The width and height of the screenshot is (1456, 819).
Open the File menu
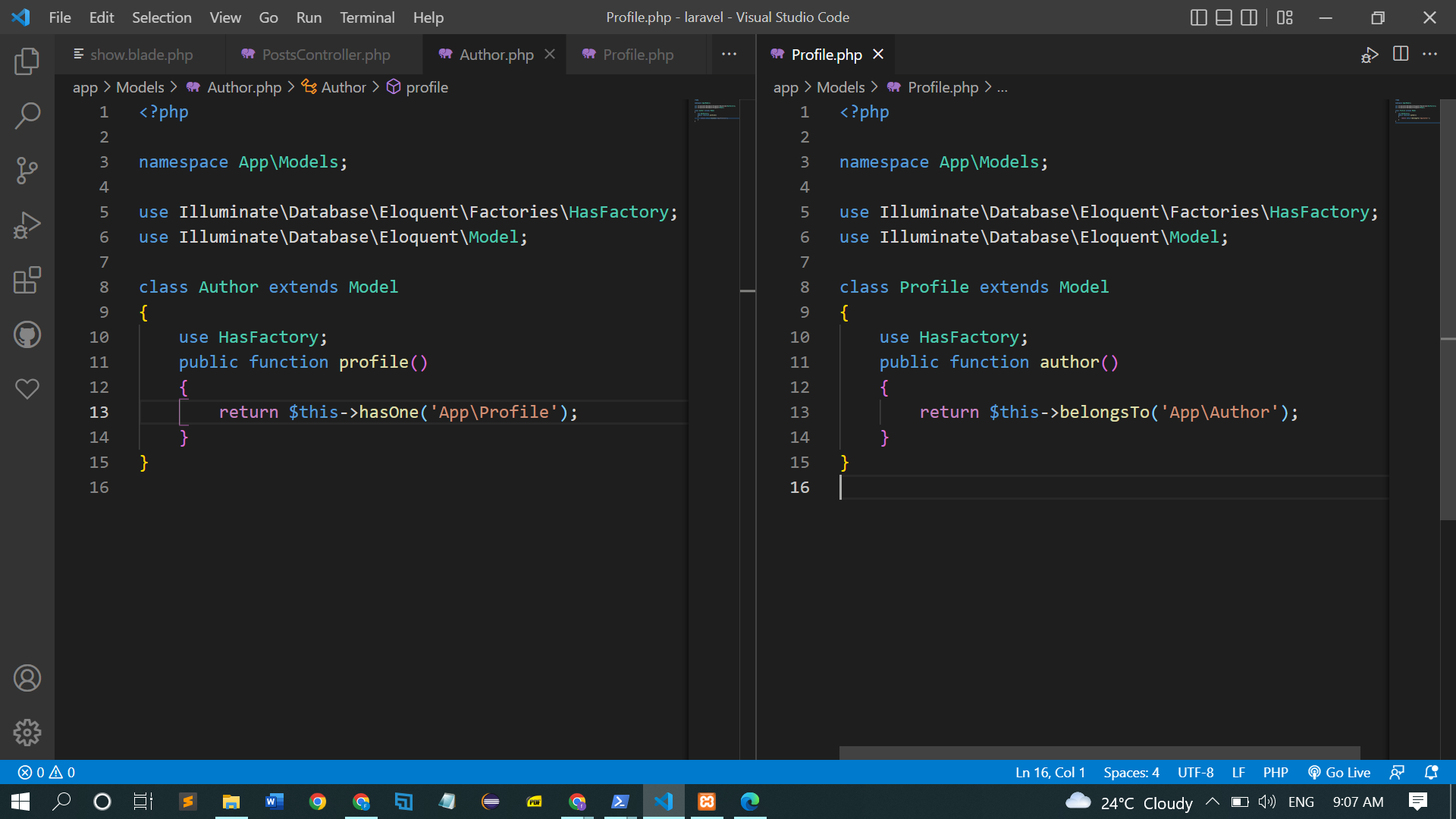click(x=60, y=17)
